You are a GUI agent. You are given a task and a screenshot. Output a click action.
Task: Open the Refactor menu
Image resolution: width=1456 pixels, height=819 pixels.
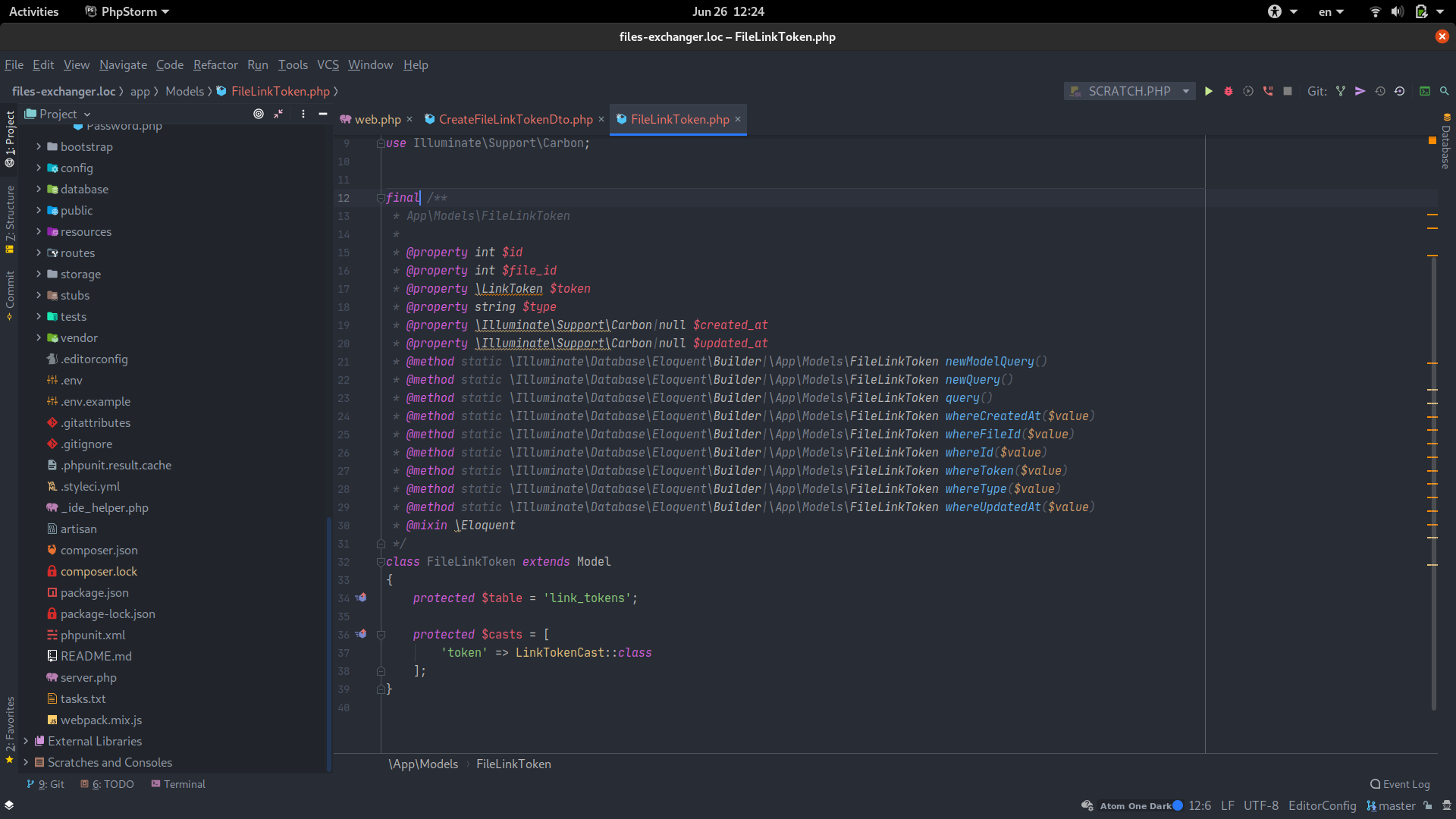pyautogui.click(x=215, y=64)
